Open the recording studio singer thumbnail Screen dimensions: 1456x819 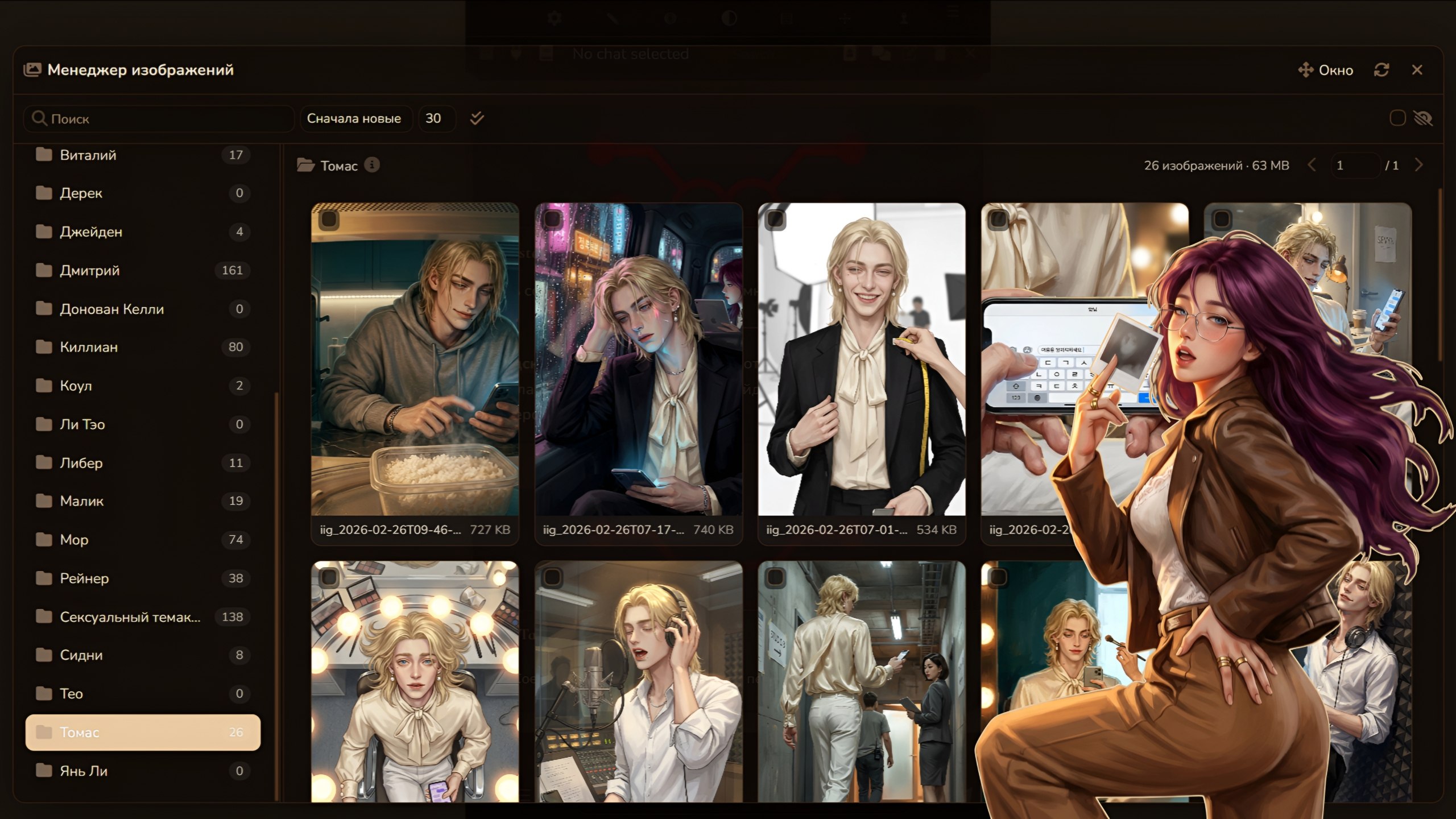pyautogui.click(x=639, y=682)
